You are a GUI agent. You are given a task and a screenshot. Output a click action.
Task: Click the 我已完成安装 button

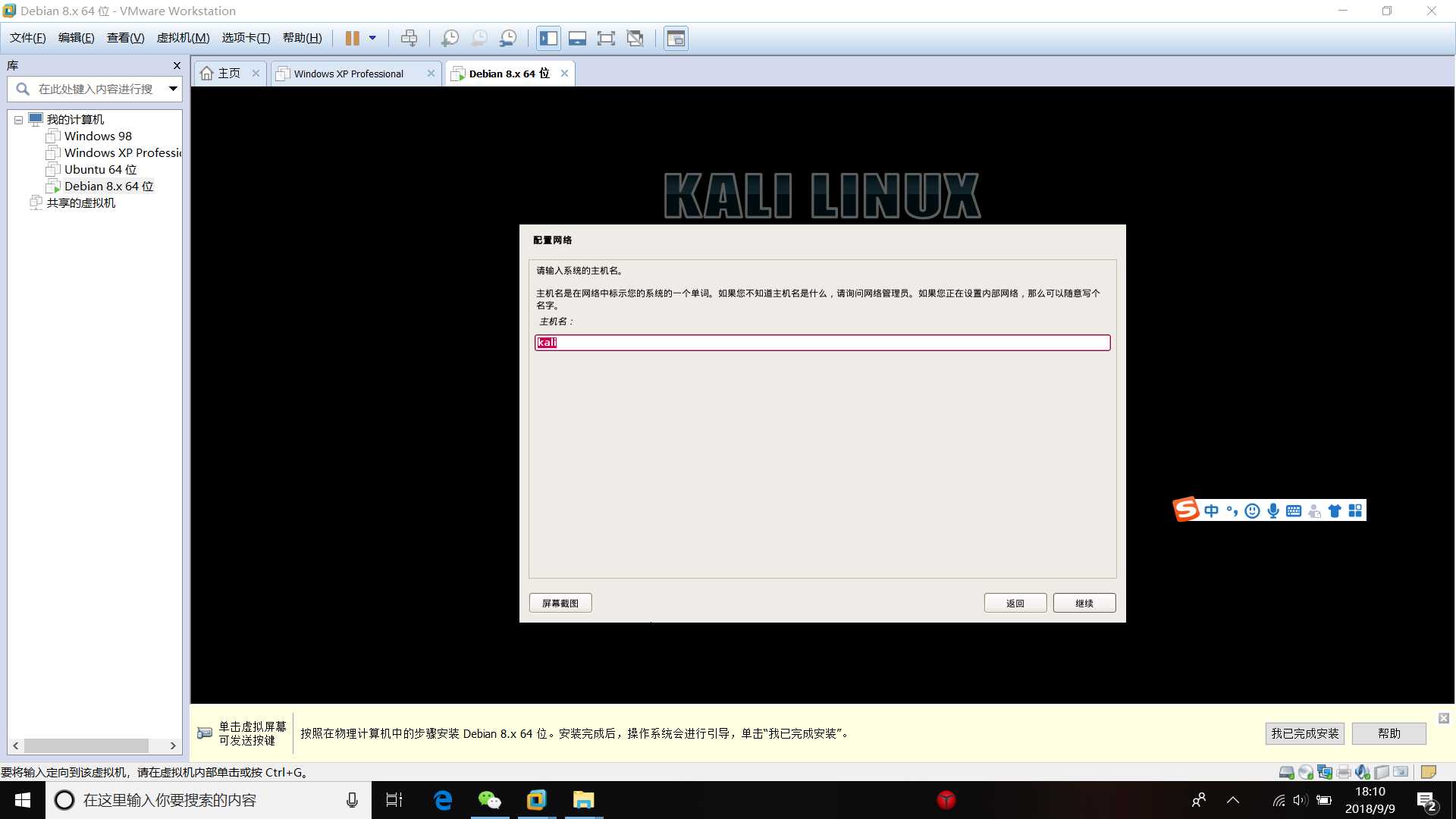(1304, 733)
